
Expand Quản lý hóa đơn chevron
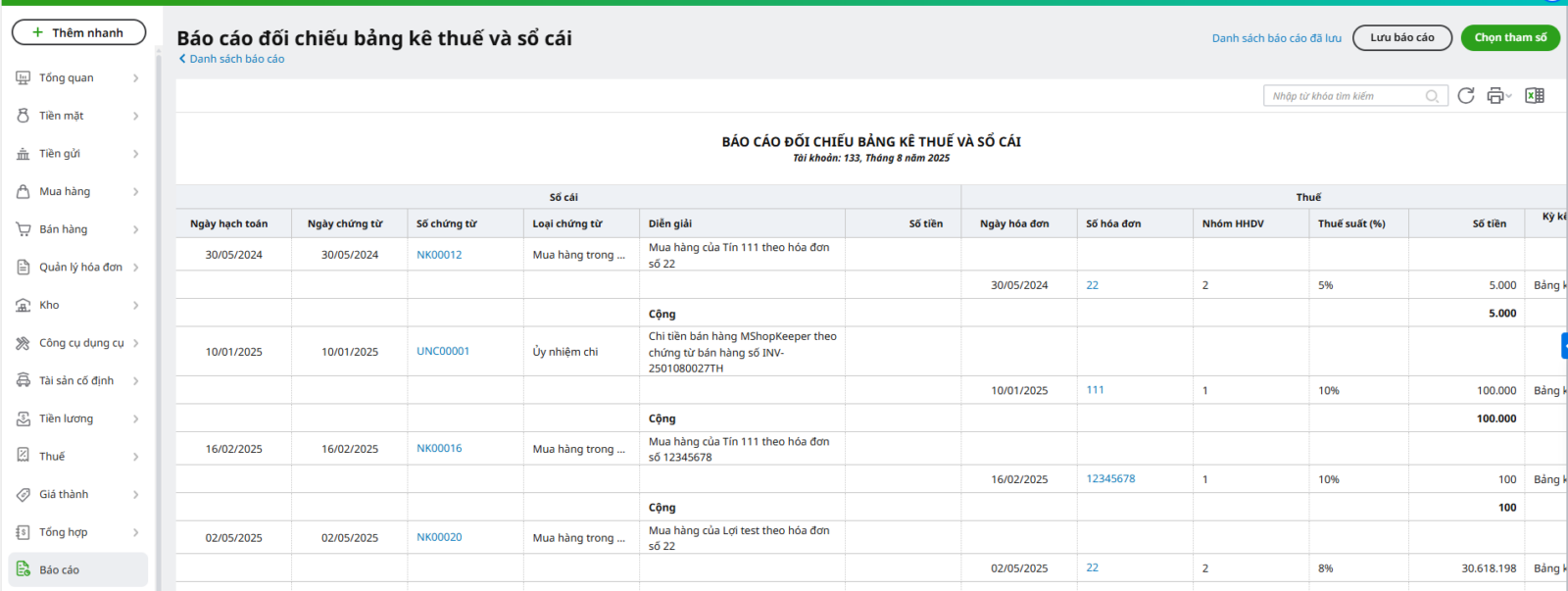pyautogui.click(x=135, y=268)
